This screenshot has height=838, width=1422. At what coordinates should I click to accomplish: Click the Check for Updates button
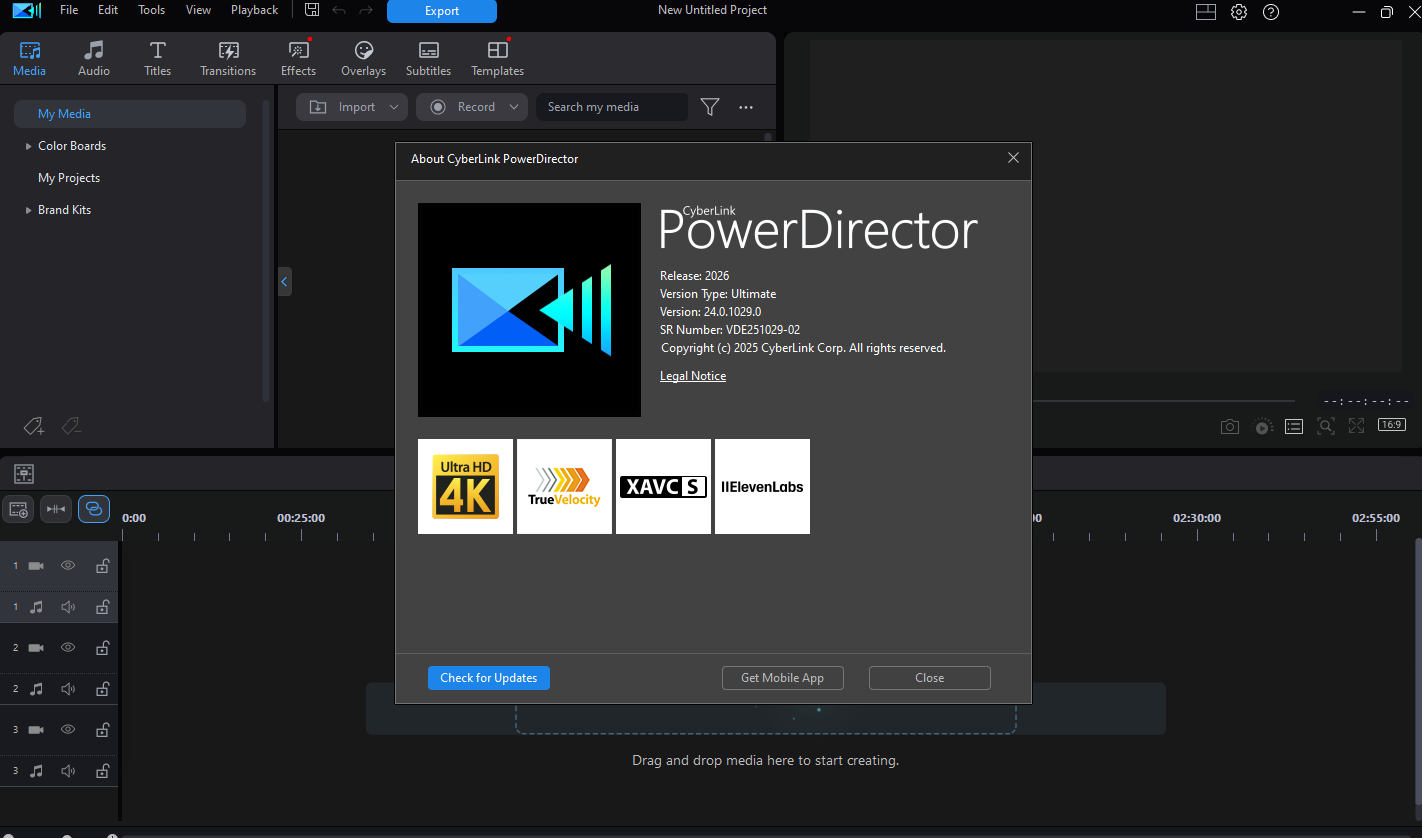click(x=489, y=678)
